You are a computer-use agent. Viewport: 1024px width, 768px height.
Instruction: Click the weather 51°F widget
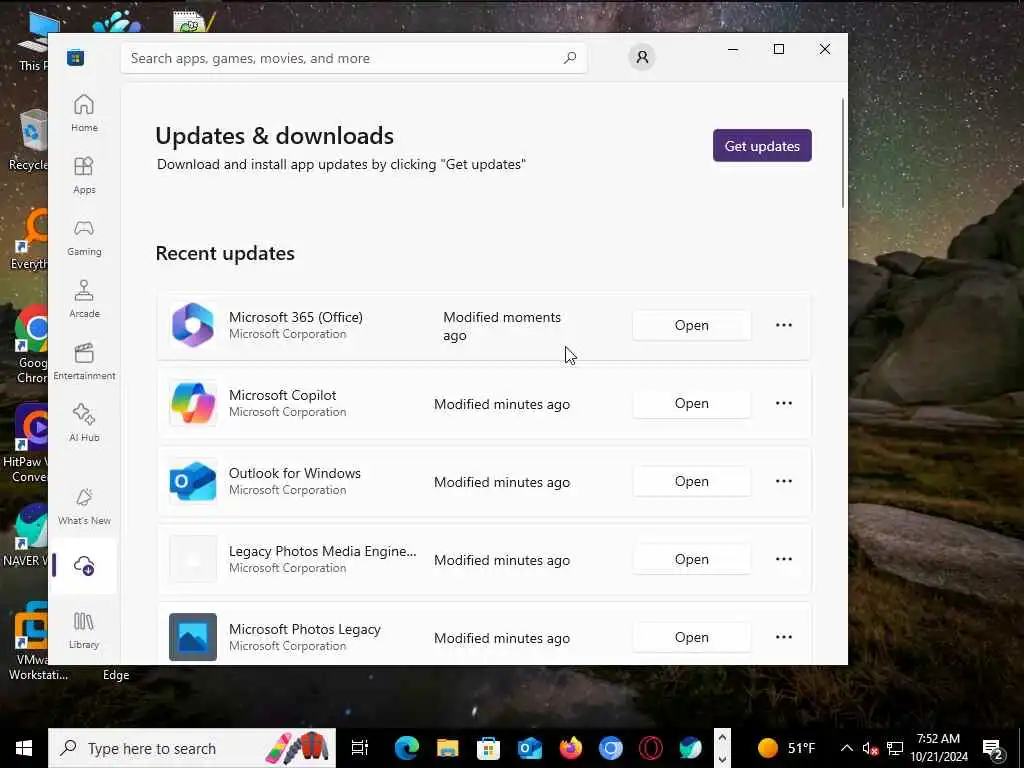coord(786,748)
